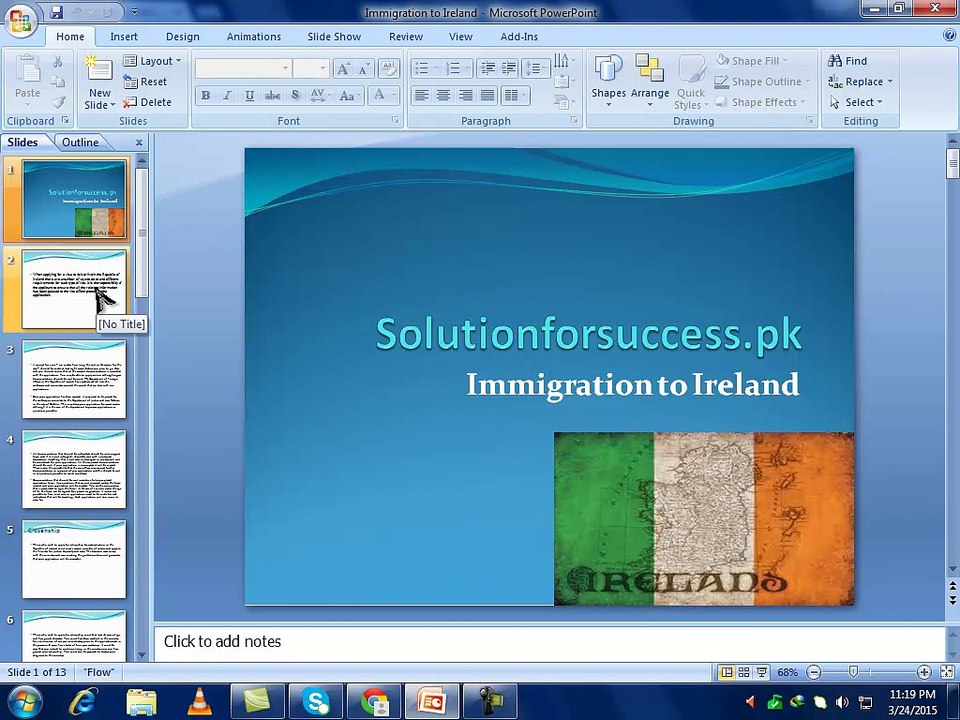
Task: Open Change Case Aa dropdown
Action: tap(350, 96)
